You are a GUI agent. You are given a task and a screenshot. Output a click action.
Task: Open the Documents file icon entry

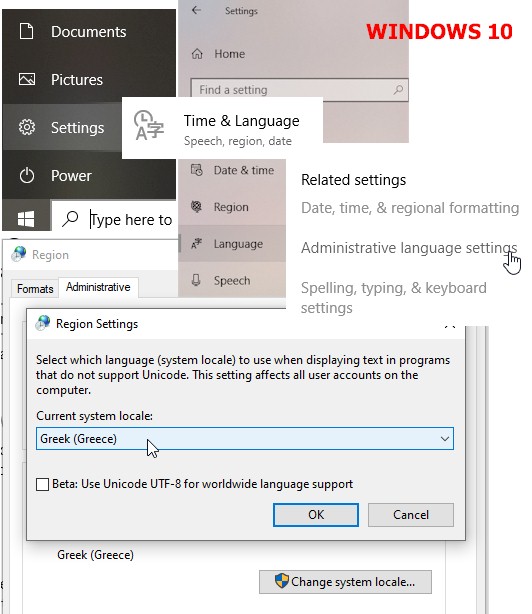(x=27, y=31)
